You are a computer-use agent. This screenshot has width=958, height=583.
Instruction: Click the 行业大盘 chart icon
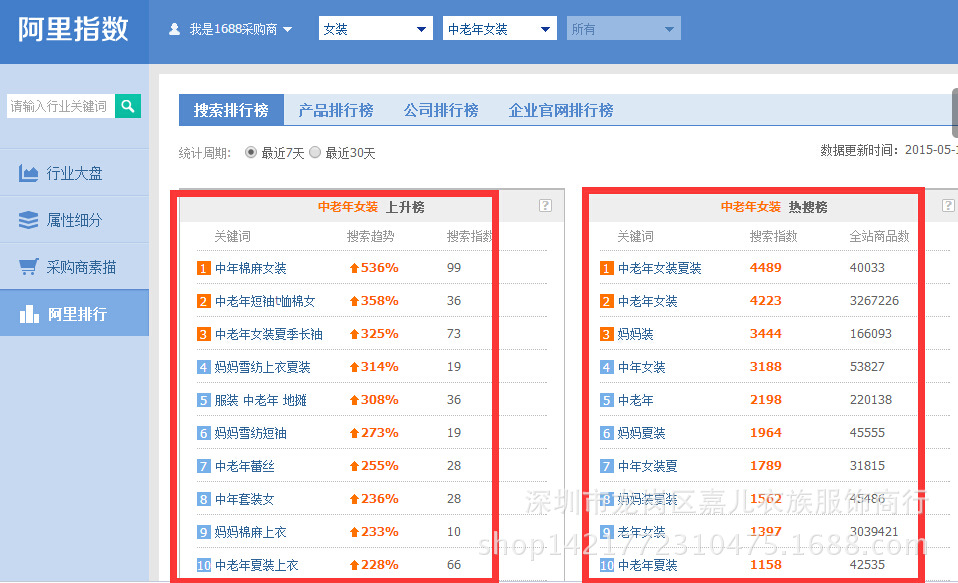pyautogui.click(x=28, y=173)
